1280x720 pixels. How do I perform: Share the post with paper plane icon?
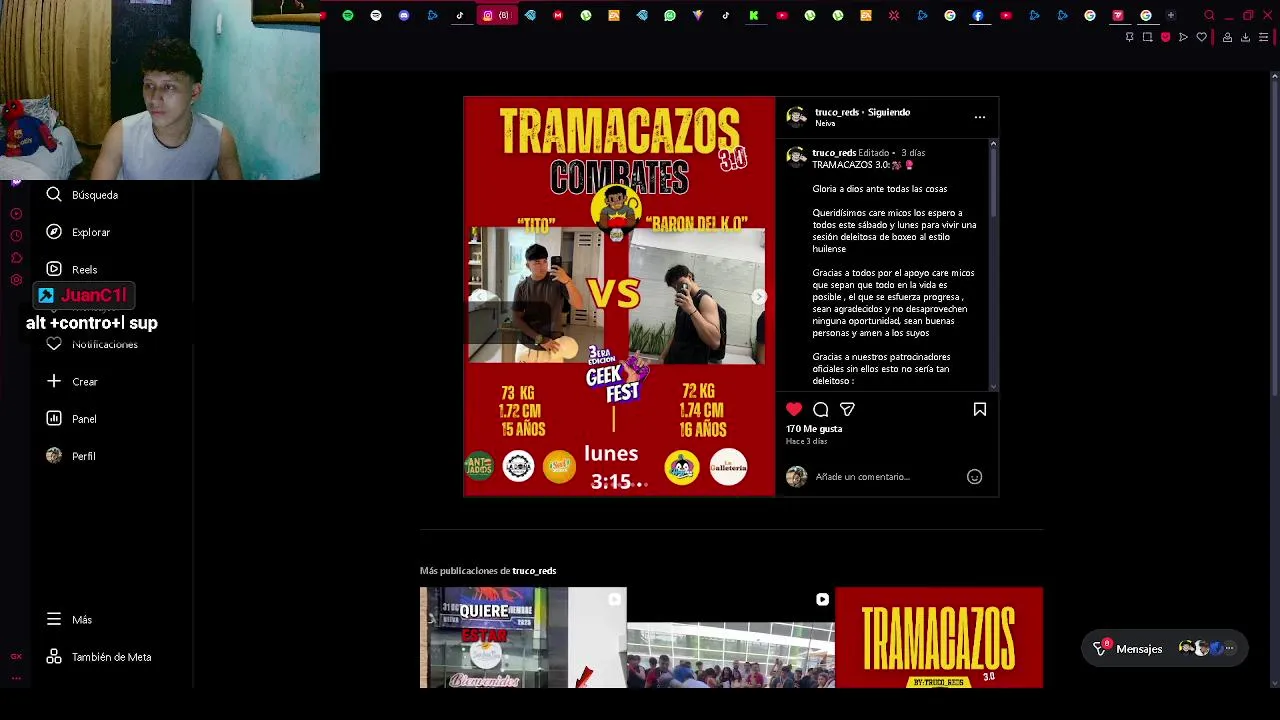click(x=847, y=409)
